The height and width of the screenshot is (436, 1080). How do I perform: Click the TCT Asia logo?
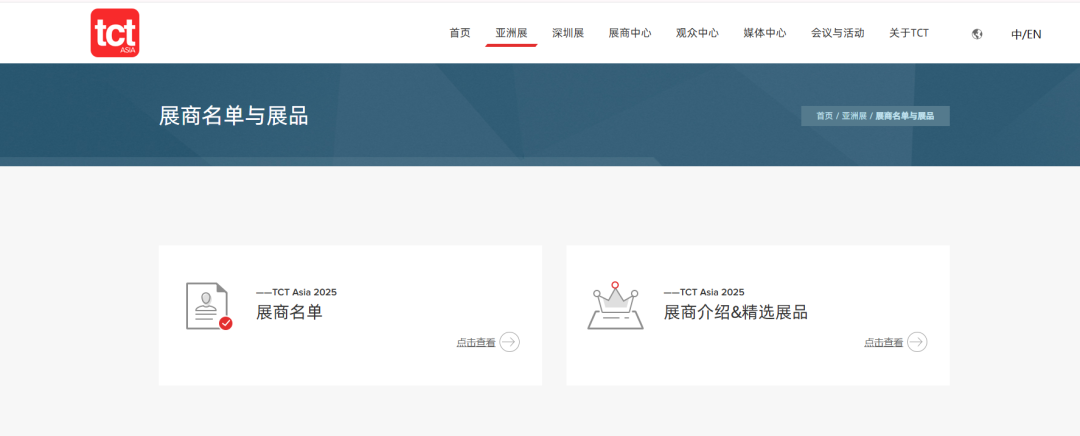click(x=115, y=32)
